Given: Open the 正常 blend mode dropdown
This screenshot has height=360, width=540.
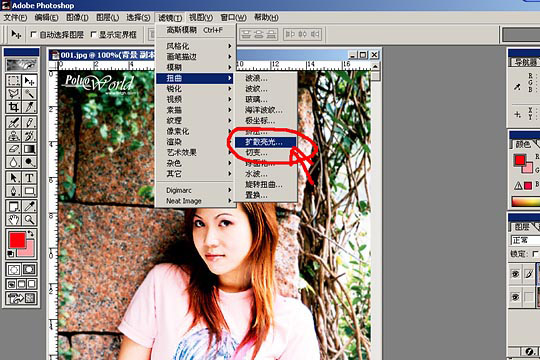Looking at the screenshot, I should tap(525, 240).
